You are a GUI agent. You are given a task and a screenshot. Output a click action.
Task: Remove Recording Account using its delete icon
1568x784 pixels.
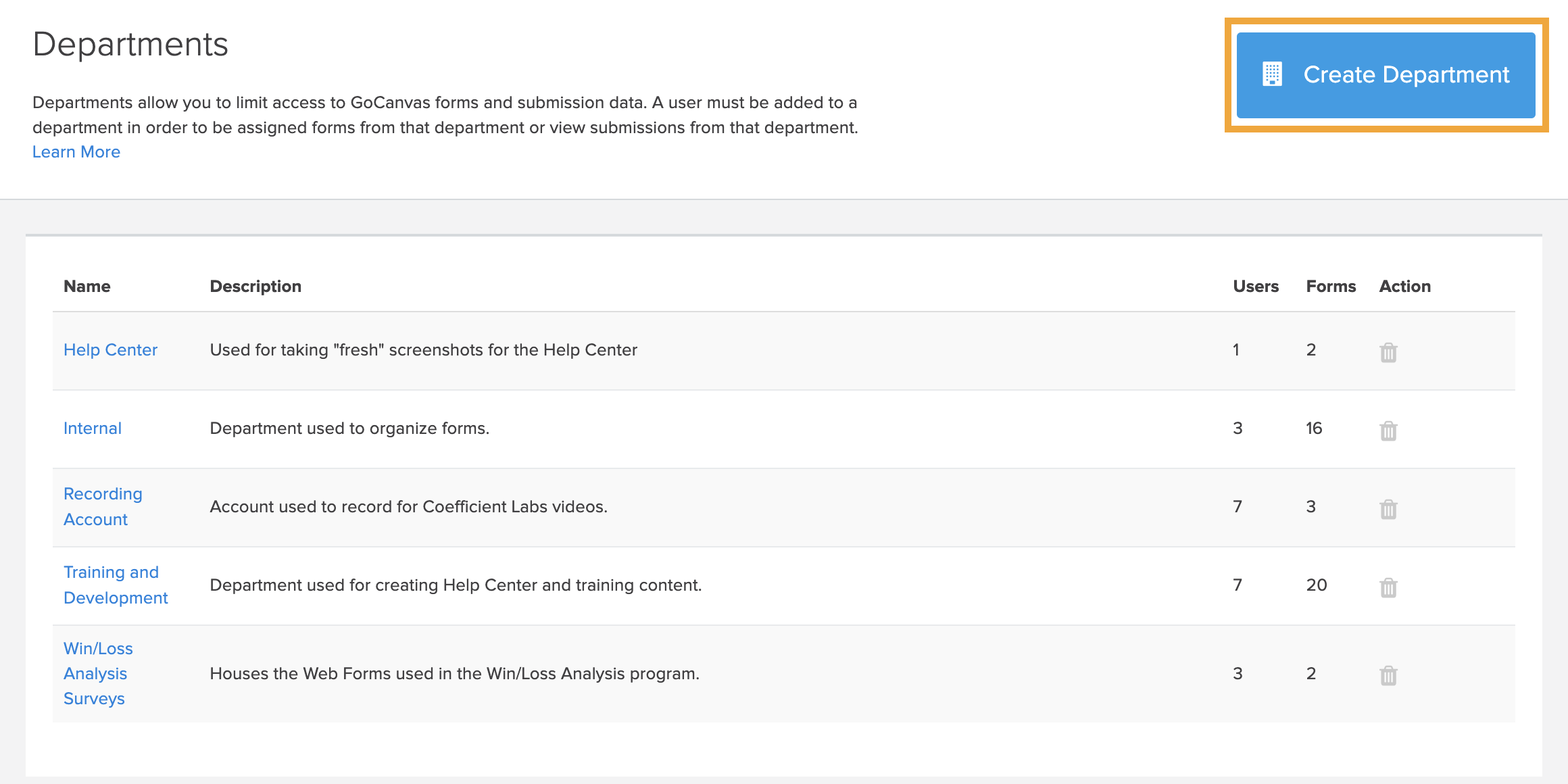click(x=1389, y=508)
